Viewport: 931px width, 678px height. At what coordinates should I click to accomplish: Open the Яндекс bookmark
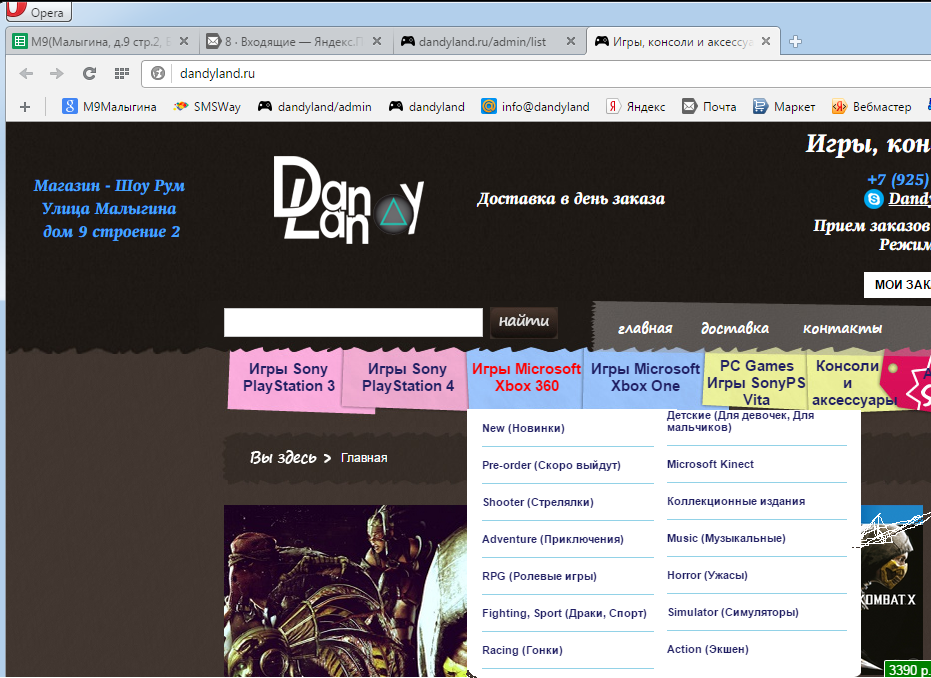click(x=635, y=107)
